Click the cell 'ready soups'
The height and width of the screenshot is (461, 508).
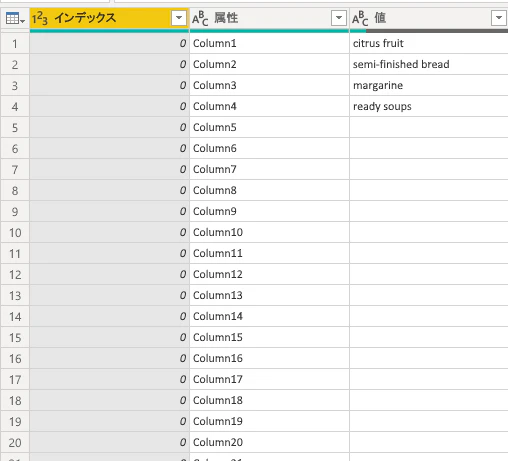point(429,106)
